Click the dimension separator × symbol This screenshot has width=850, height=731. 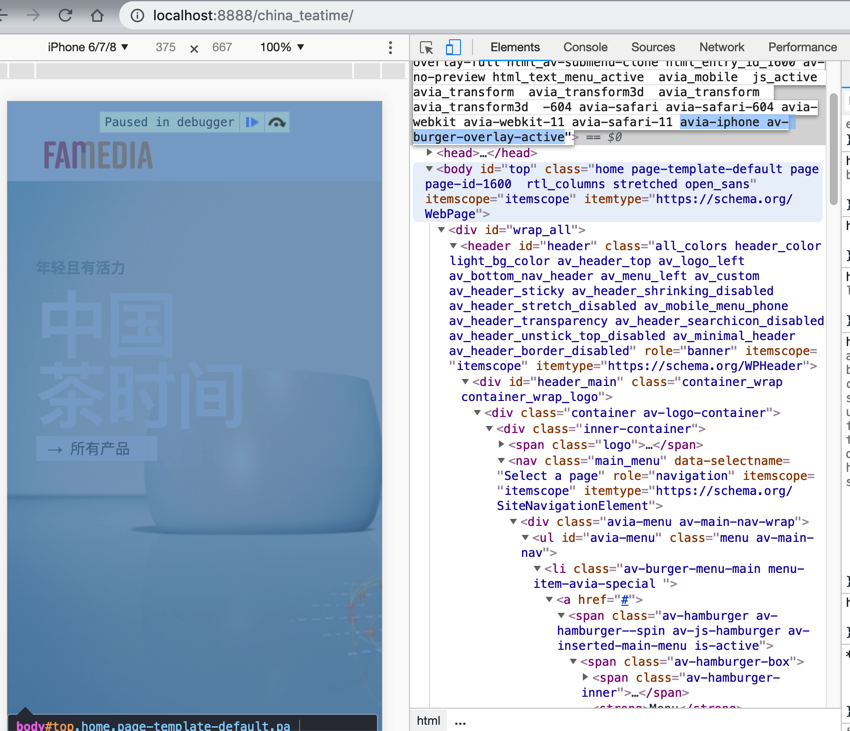[194, 48]
